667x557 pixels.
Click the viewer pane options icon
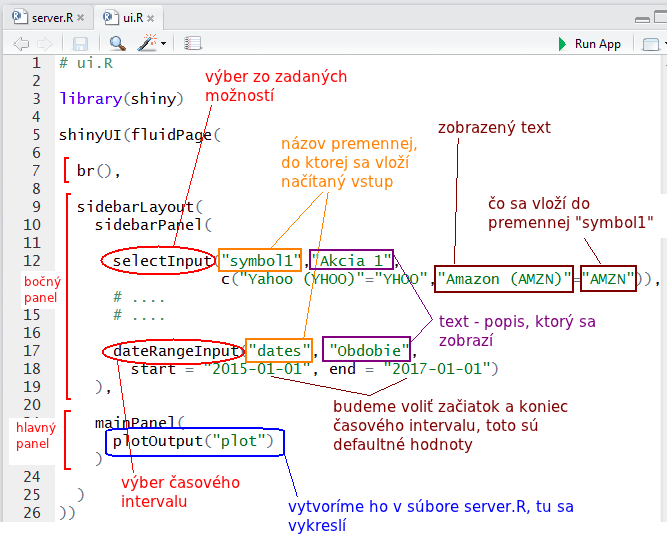[651, 44]
